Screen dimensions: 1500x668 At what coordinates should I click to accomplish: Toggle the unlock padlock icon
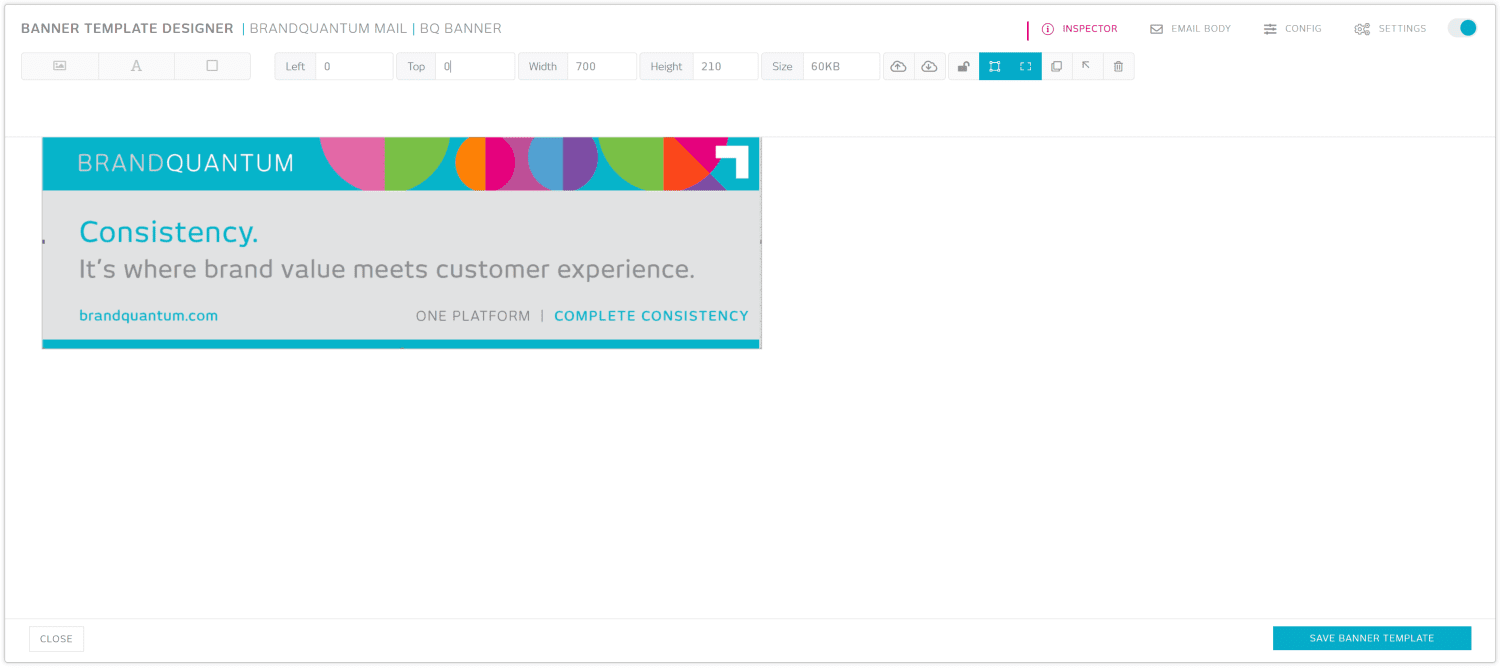(963, 66)
